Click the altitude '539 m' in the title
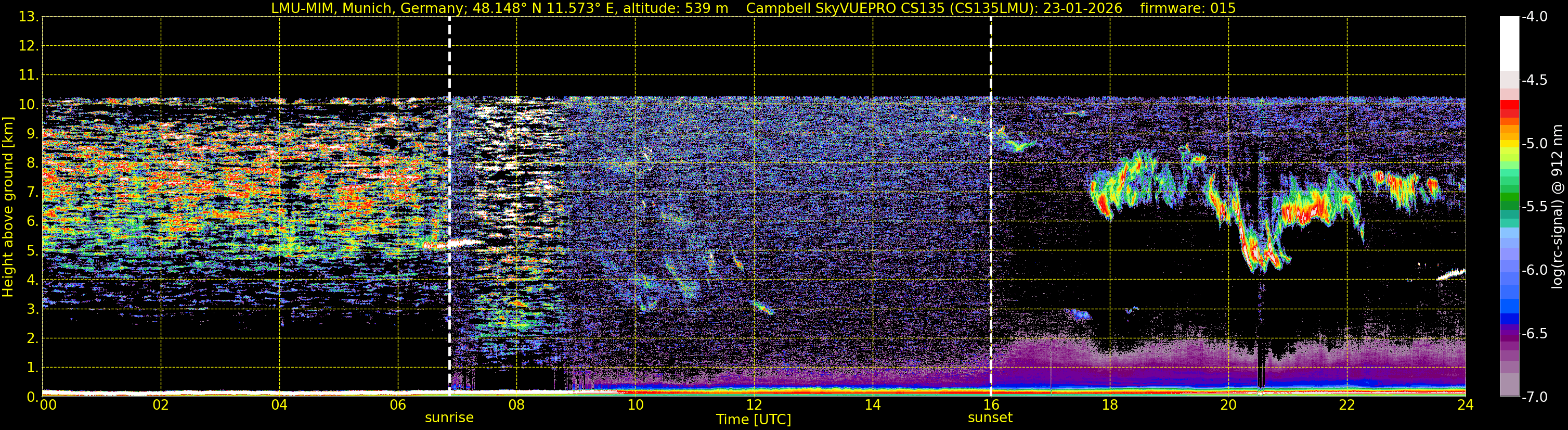1568x430 pixels. pos(708,8)
